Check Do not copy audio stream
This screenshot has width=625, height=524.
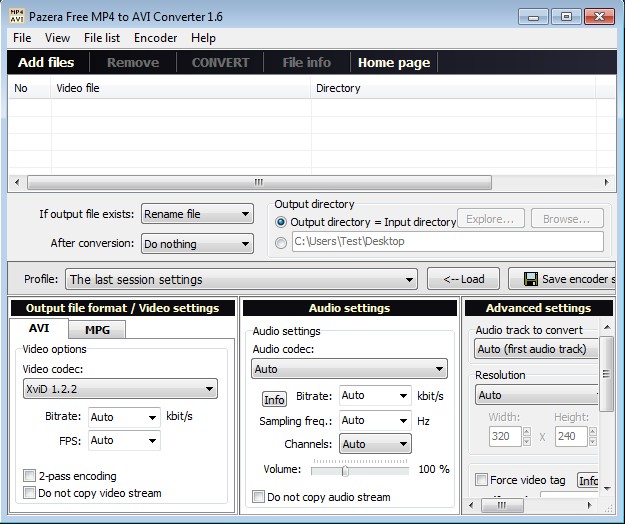pos(259,497)
